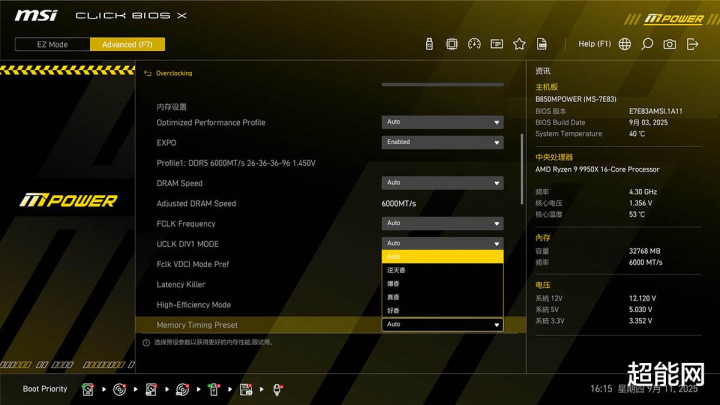
Task: Expand the FCLK Frequency dropdown
Action: (442, 223)
